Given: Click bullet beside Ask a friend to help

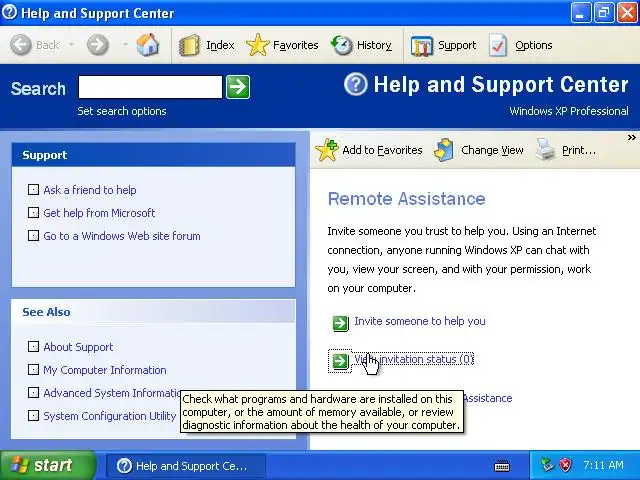Looking at the screenshot, I should [33, 189].
